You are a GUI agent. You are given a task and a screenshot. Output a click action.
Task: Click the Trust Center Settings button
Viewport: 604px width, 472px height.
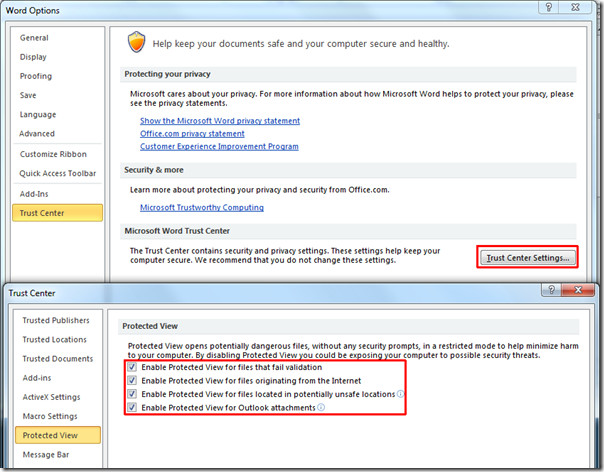(x=528, y=258)
